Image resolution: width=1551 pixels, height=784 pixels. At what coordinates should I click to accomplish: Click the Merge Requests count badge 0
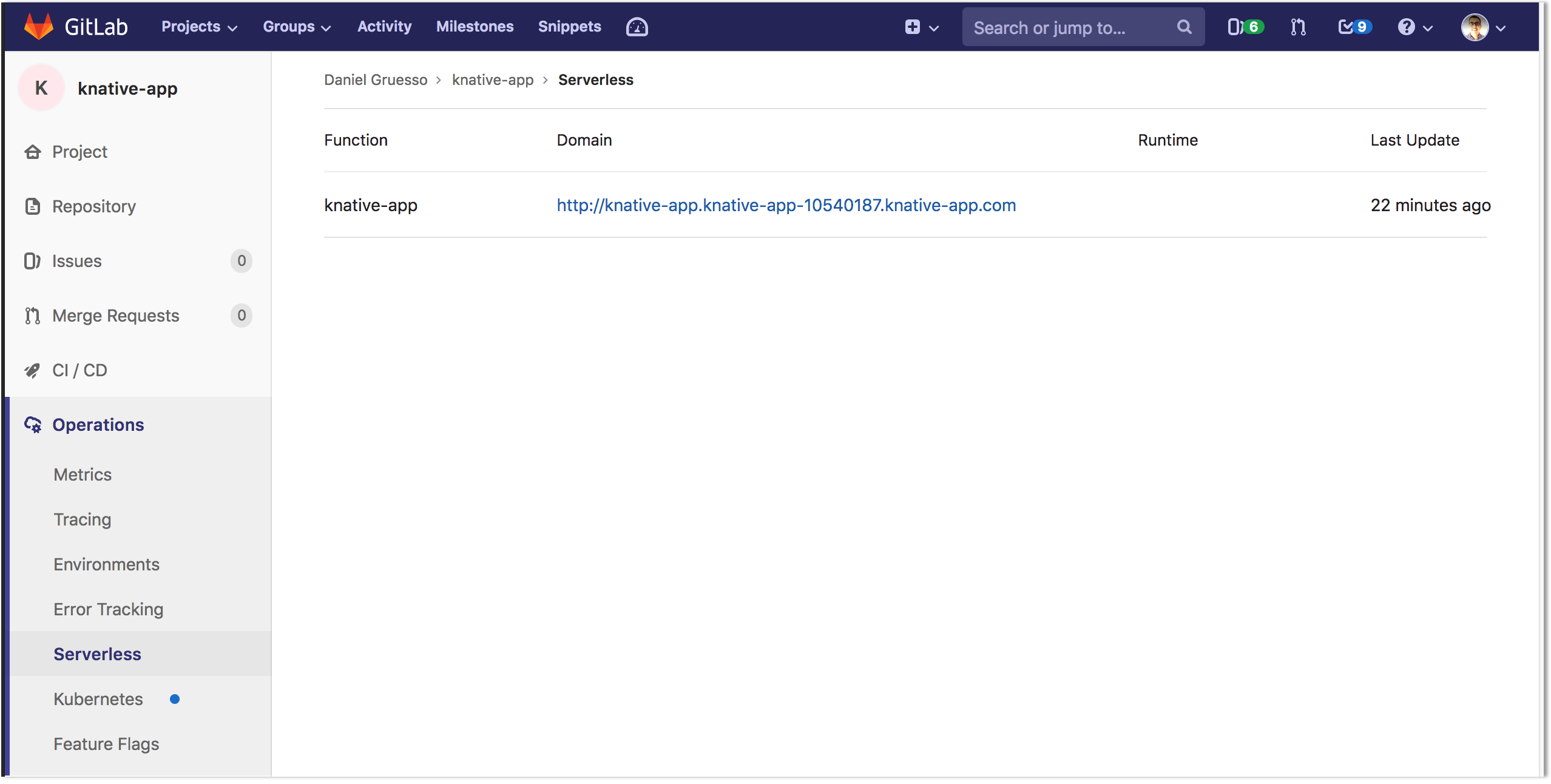[242, 316]
